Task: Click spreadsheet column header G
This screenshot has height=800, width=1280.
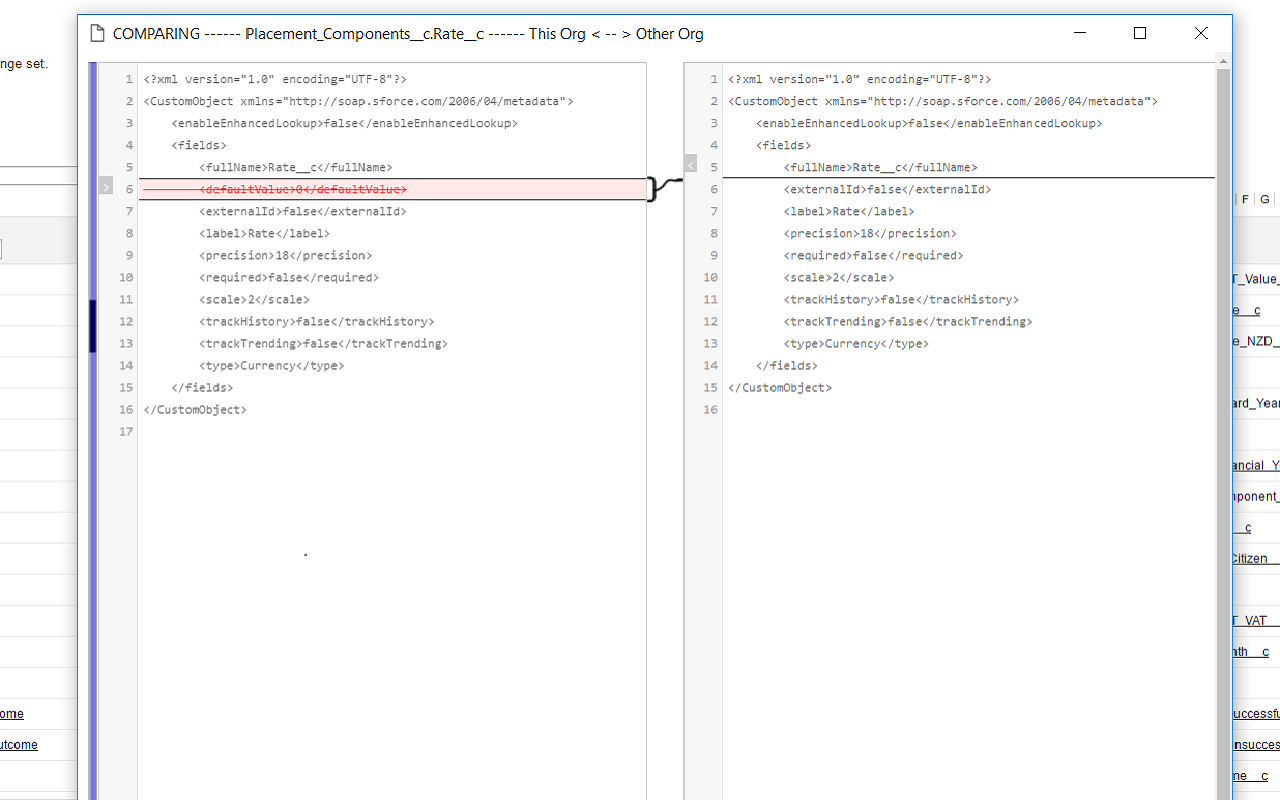Action: [1264, 199]
